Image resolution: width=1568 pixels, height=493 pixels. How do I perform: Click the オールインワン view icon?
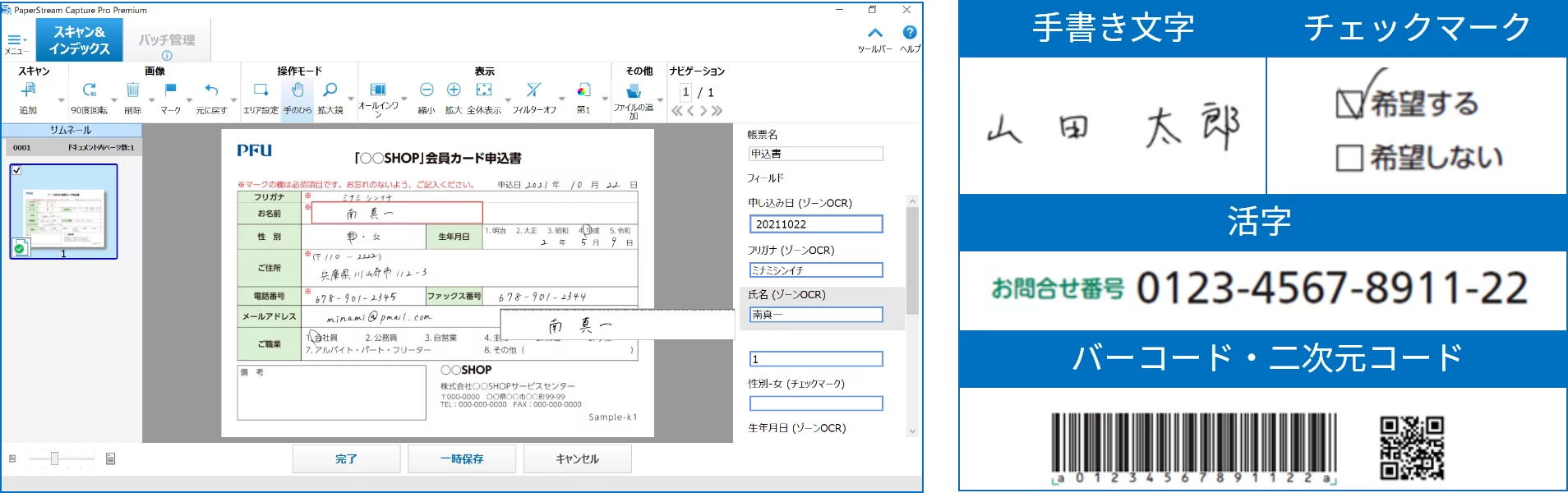[378, 90]
